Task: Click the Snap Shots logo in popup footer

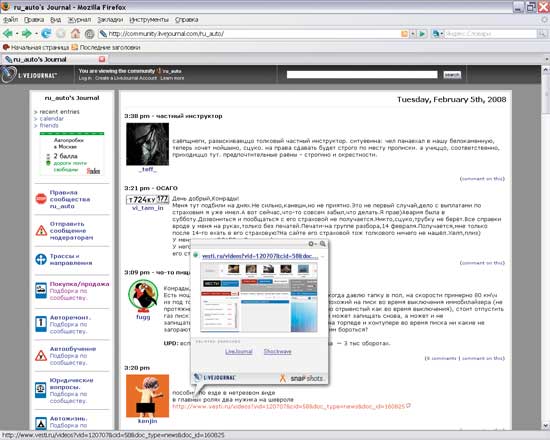Action: click(x=302, y=378)
